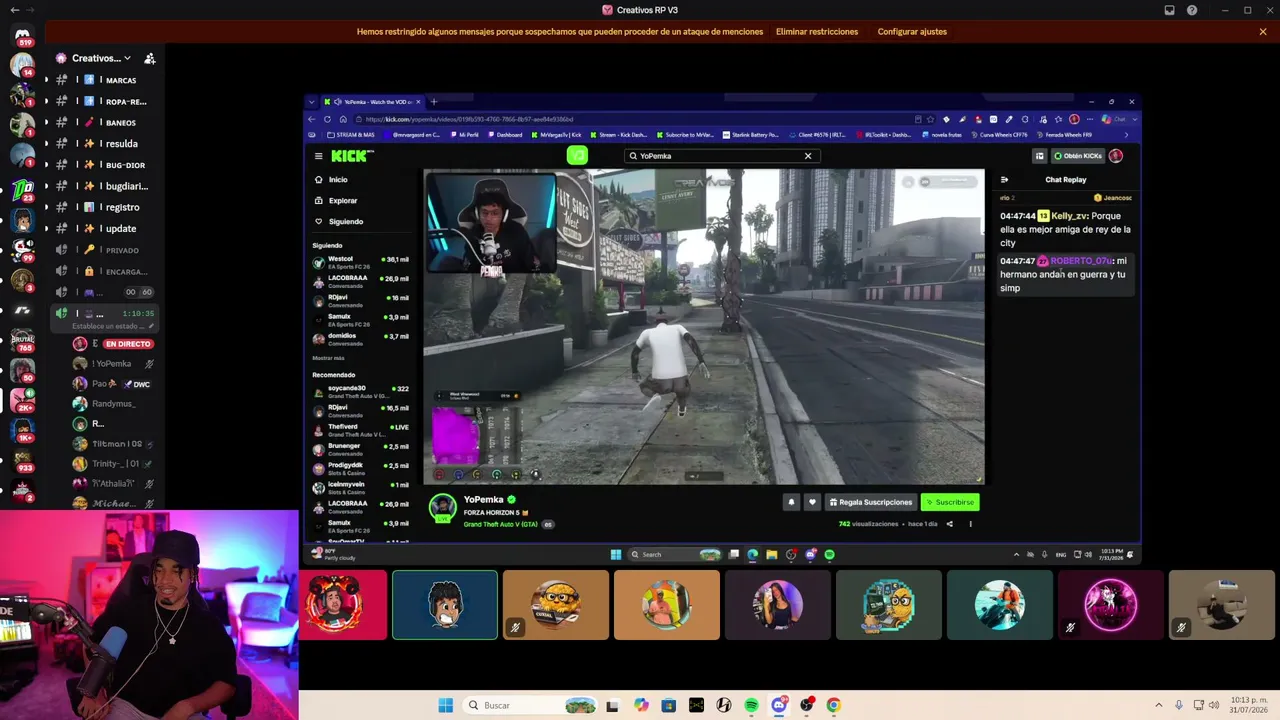This screenshot has height=720, width=1280.
Task: Collapse Chat Replay panel in streamed Kick
Action: click(1004, 180)
